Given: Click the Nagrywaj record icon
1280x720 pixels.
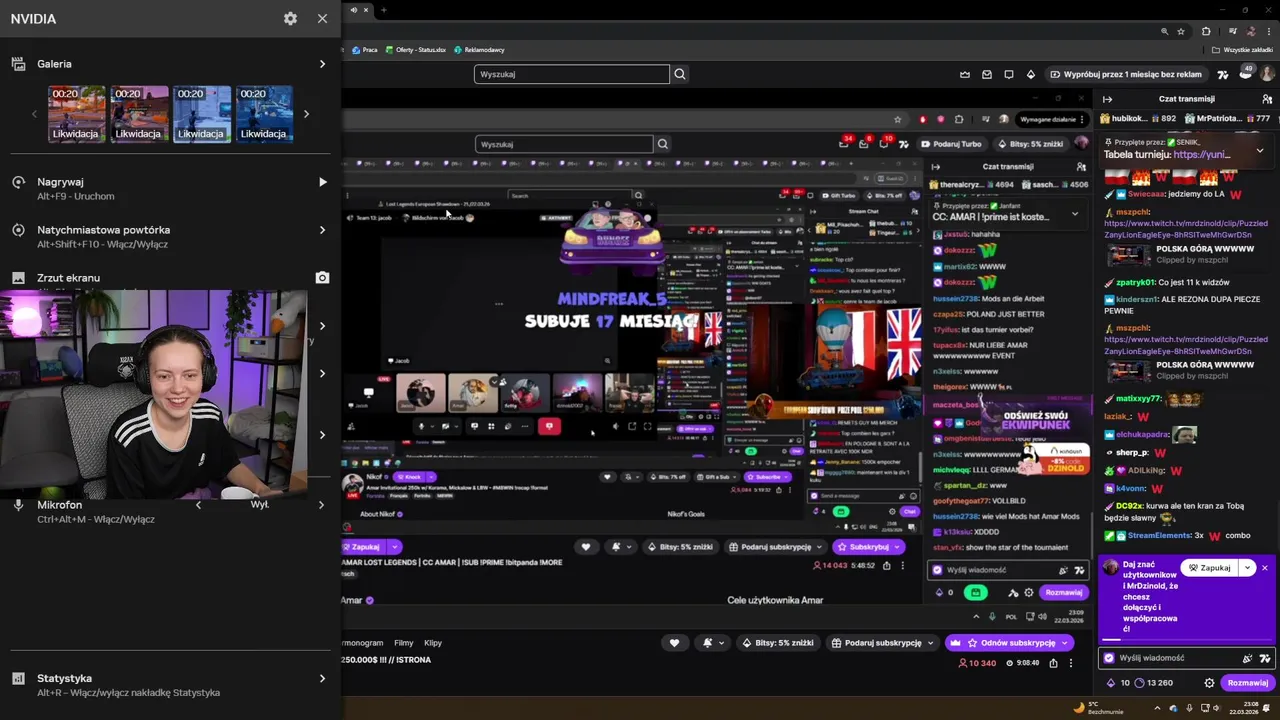Looking at the screenshot, I should pyautogui.click(x=18, y=182).
